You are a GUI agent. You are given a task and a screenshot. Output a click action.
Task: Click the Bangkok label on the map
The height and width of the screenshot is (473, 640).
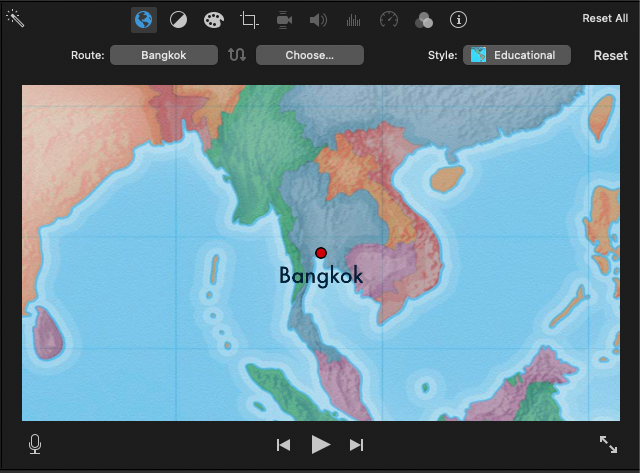click(x=321, y=276)
